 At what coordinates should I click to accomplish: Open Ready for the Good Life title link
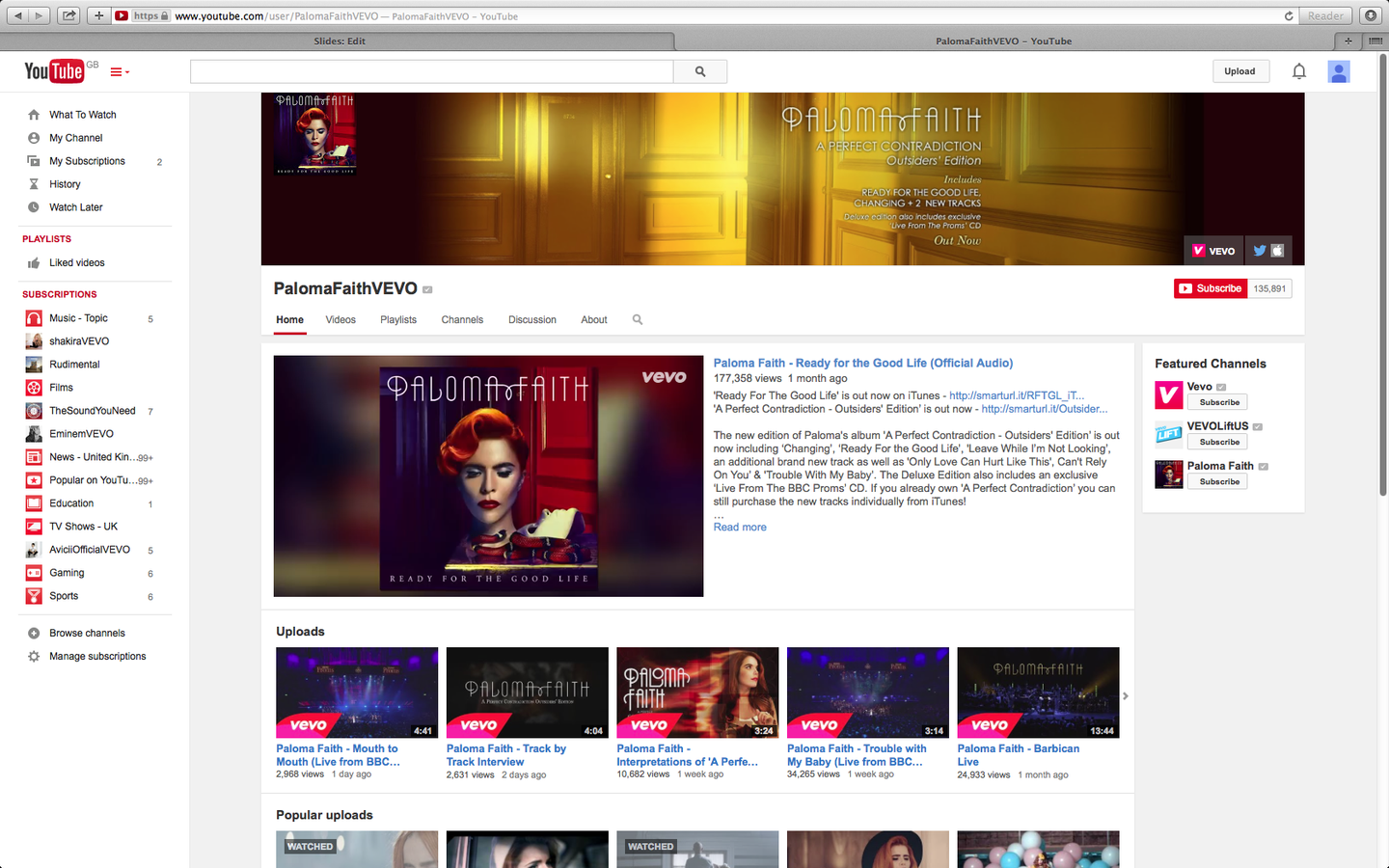(x=863, y=364)
